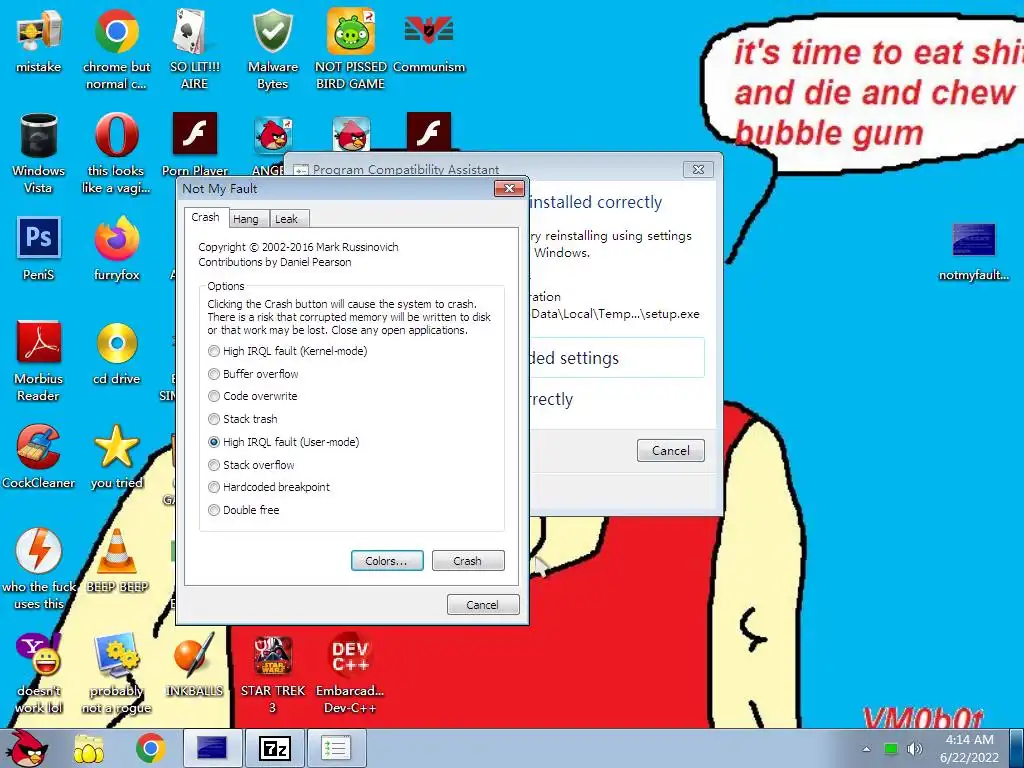The image size is (1024, 768).
Task: Close the Program Compatibility Assistant window
Action: 698,170
